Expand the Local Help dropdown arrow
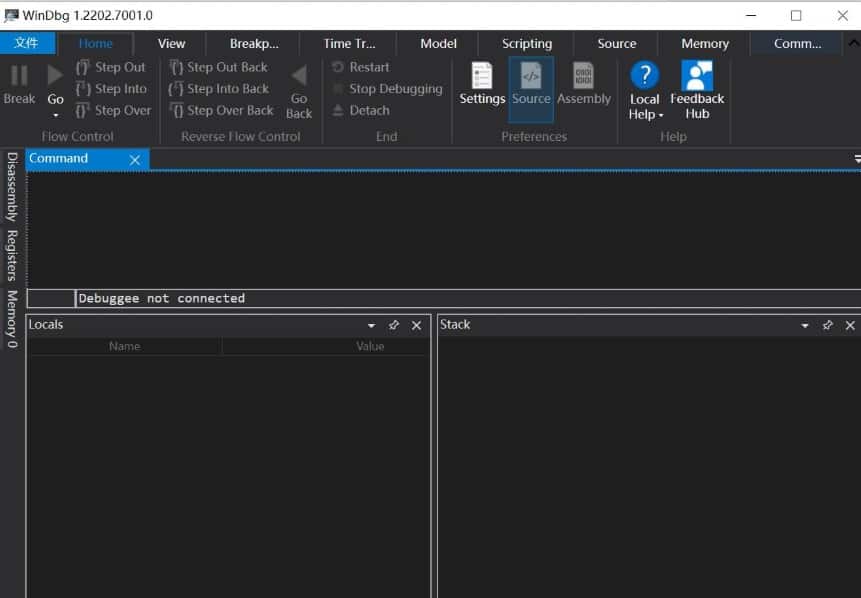This screenshot has height=598, width=861. coord(661,115)
